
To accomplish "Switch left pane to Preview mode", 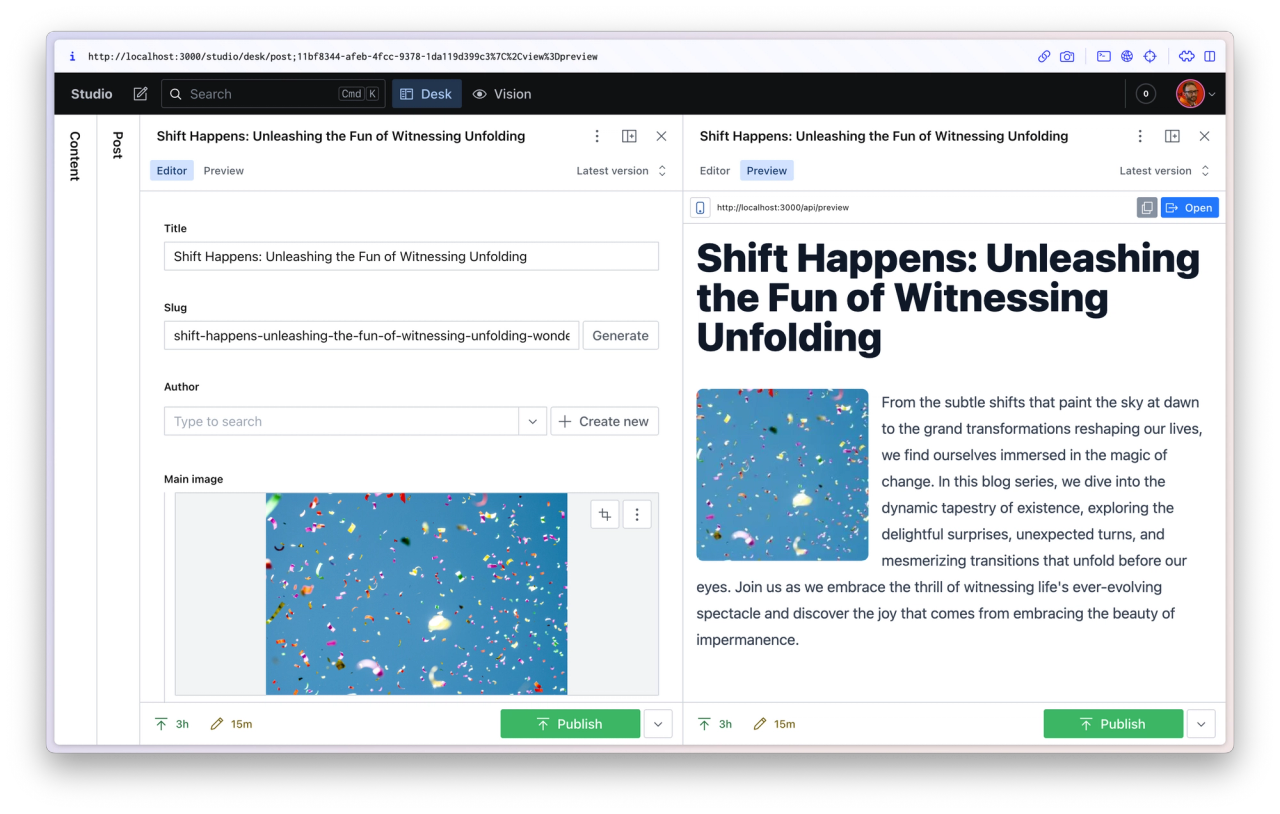I will tap(223, 170).
